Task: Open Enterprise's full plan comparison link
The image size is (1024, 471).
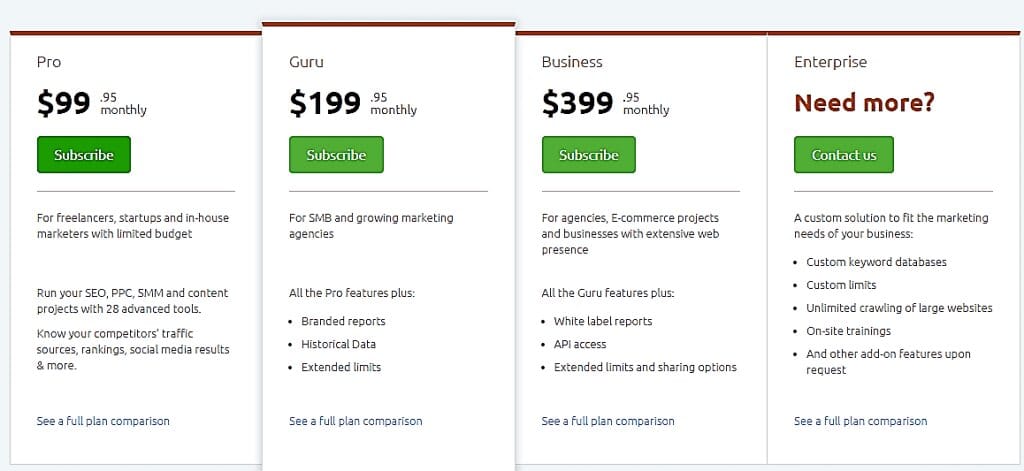Action: click(860, 421)
